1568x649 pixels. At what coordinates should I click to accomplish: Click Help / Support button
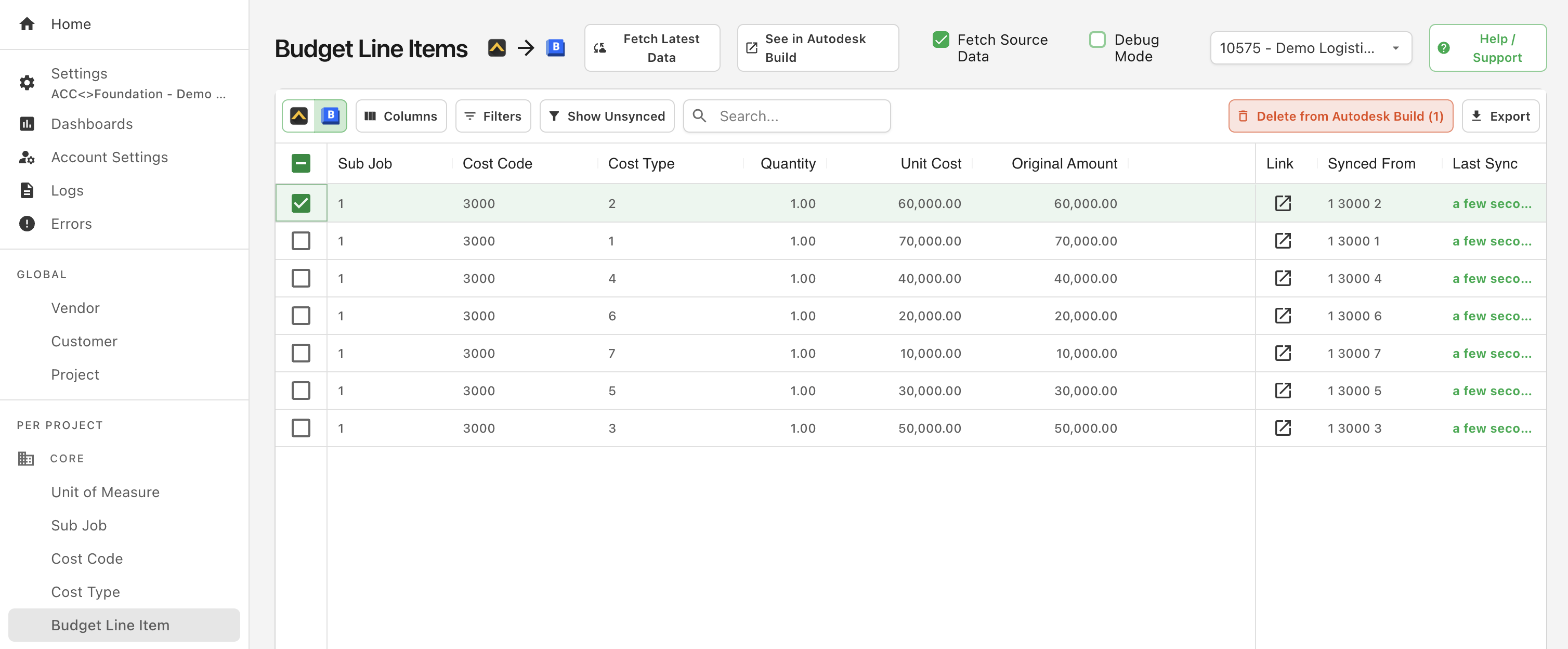pos(1487,47)
